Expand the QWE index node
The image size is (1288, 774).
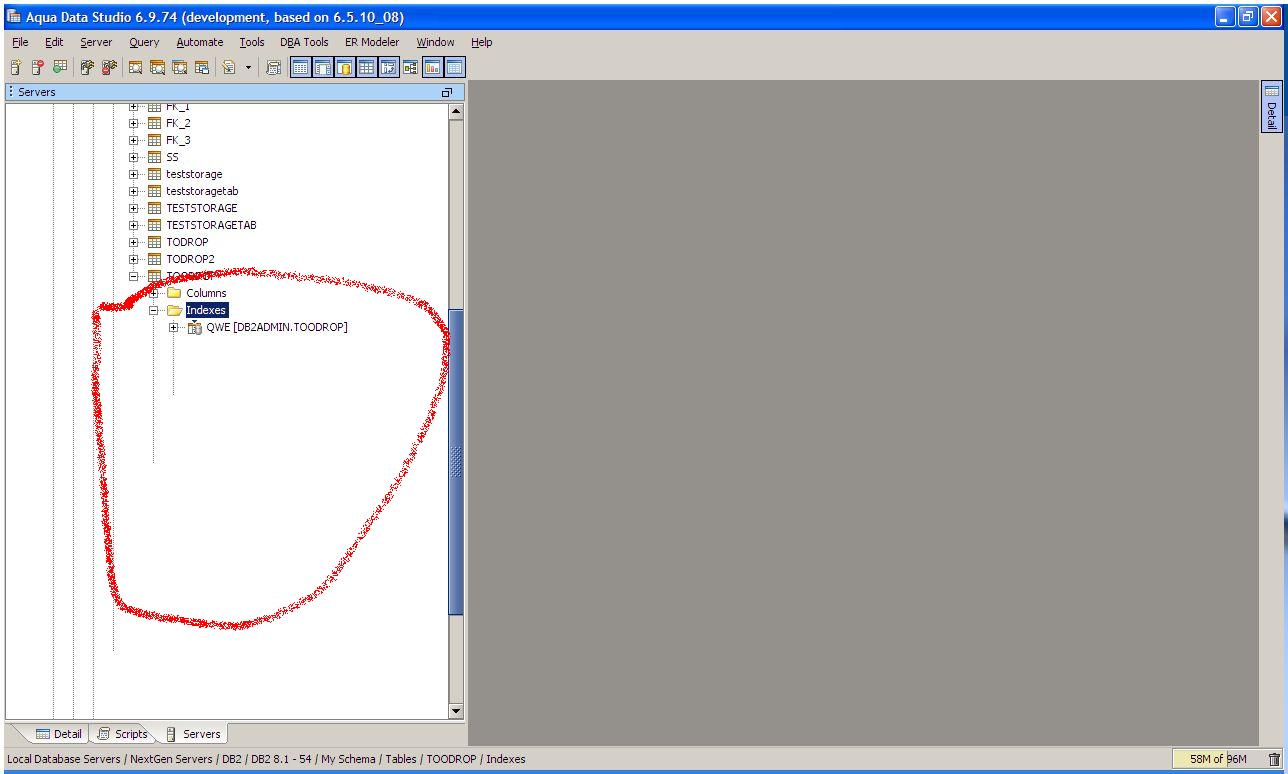click(174, 327)
